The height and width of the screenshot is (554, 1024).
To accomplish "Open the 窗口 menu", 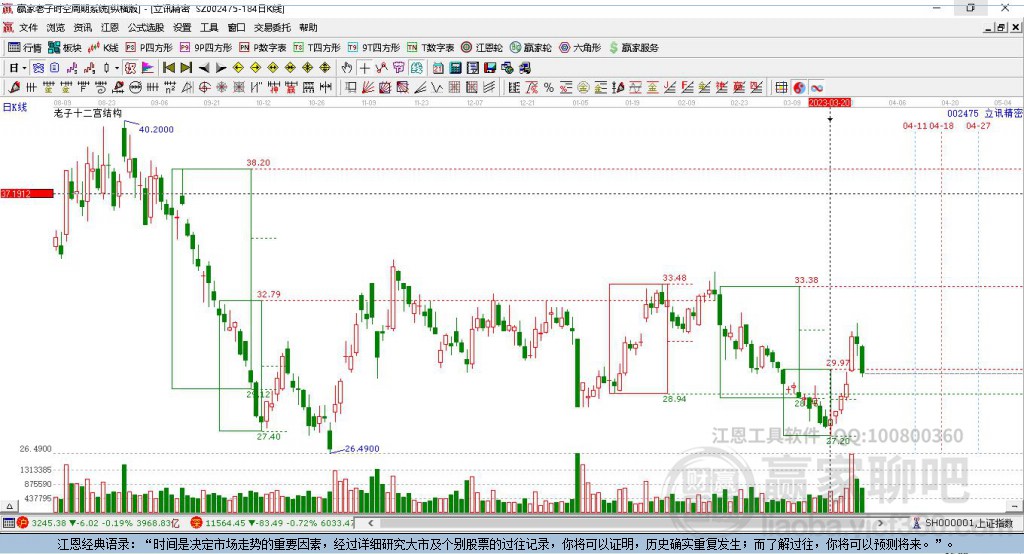I will click(236, 27).
